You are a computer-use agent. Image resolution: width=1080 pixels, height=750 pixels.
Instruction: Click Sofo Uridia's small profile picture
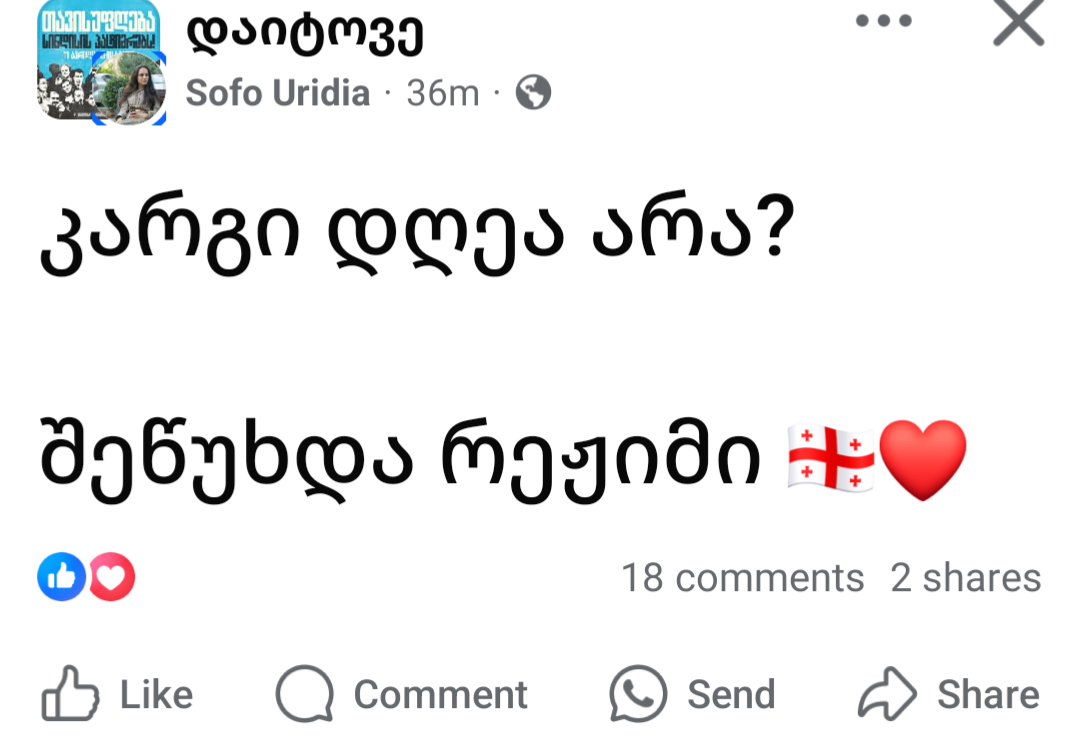129,89
